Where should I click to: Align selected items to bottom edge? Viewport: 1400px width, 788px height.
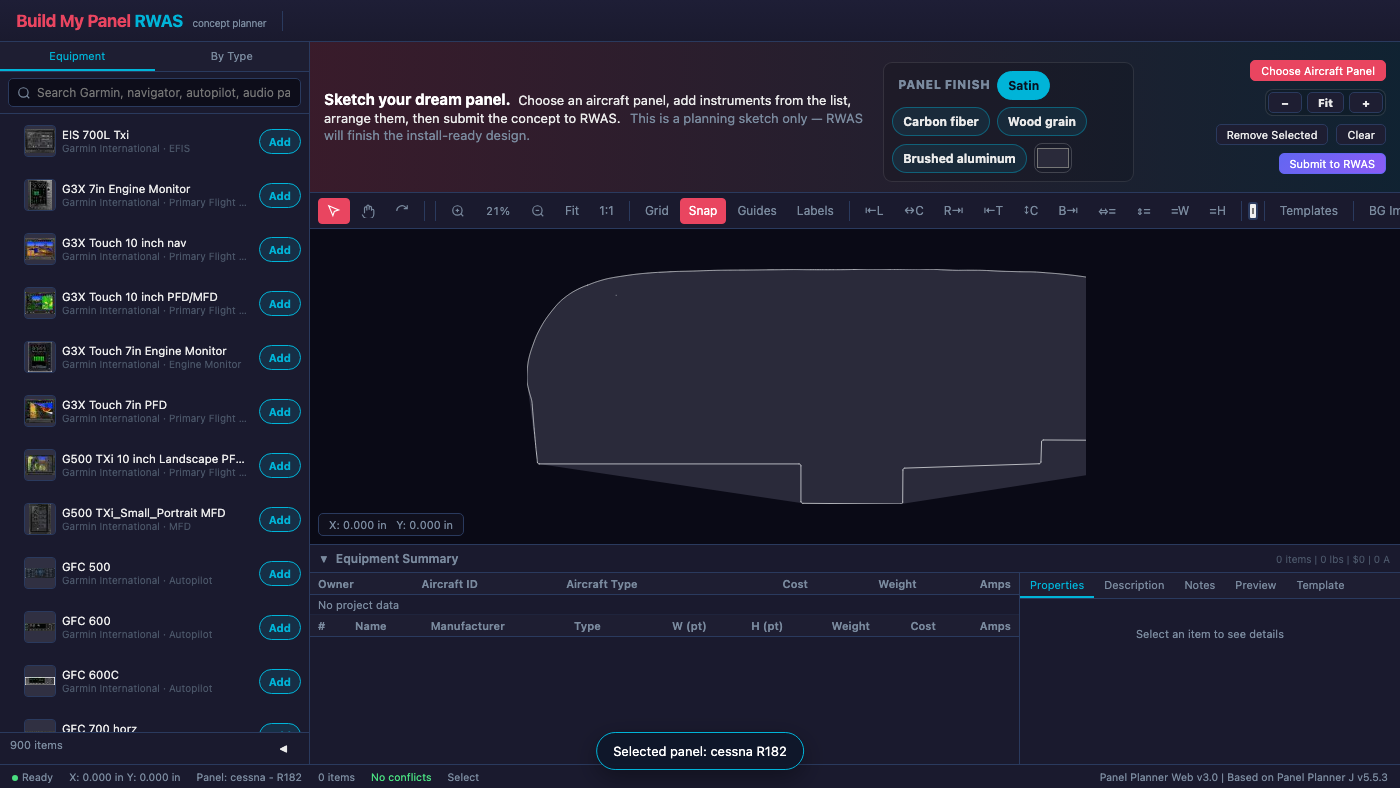coord(1068,211)
